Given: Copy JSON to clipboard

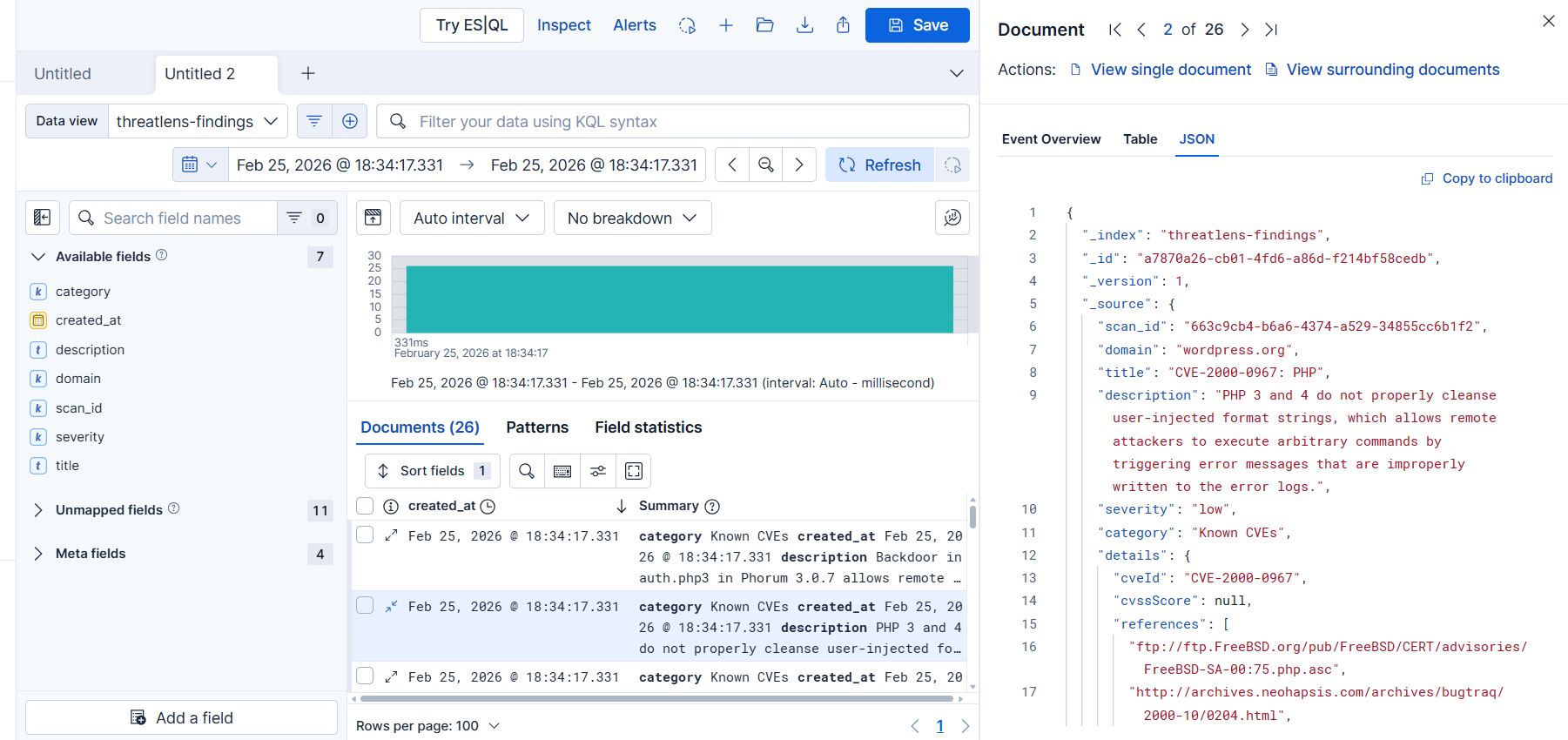Looking at the screenshot, I should pyautogui.click(x=1487, y=178).
